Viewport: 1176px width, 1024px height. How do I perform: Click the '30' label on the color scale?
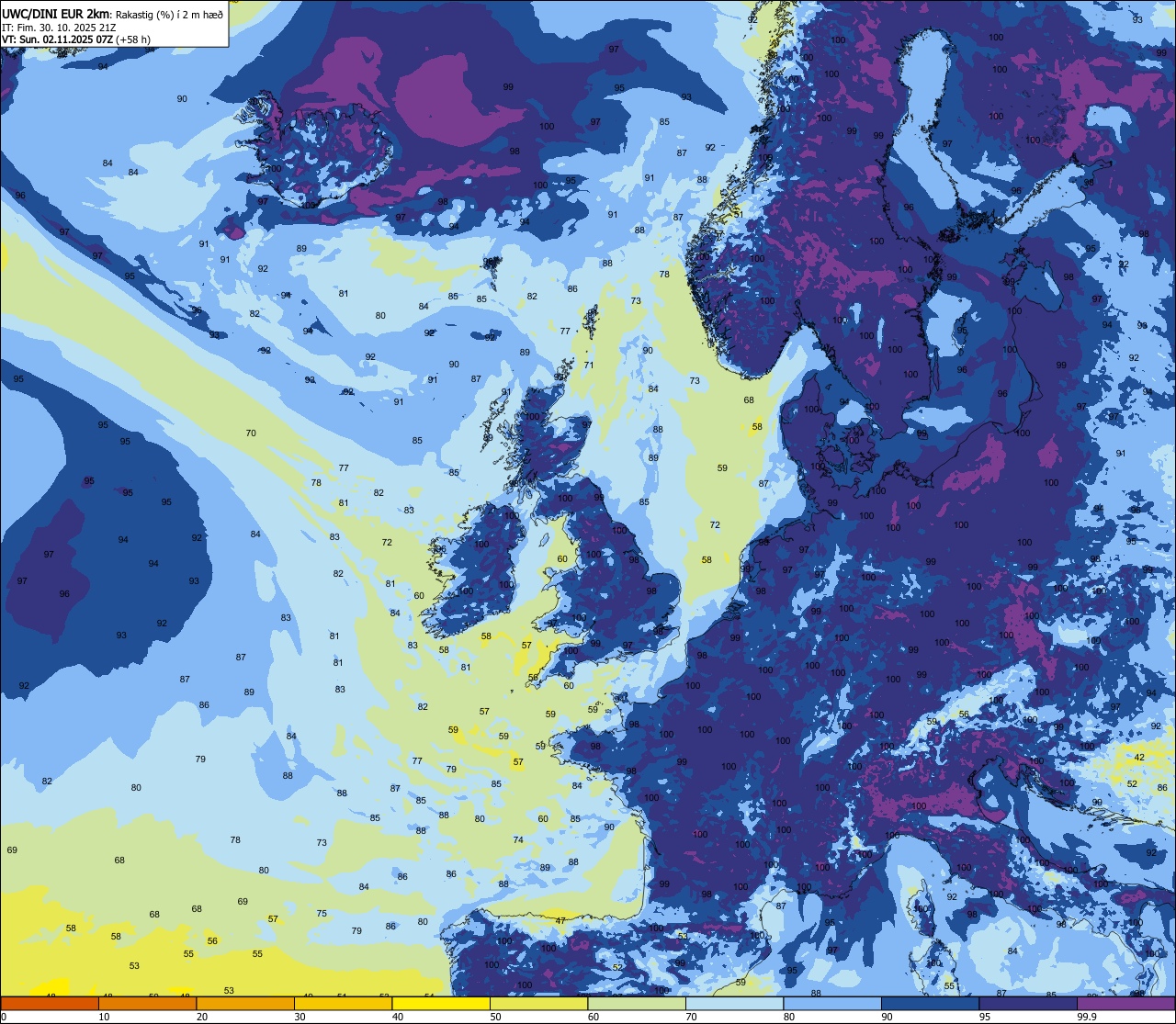tap(300, 1017)
